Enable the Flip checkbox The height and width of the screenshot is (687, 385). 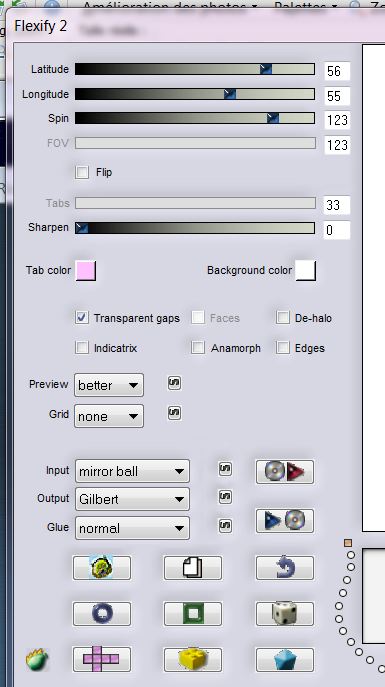point(82,172)
